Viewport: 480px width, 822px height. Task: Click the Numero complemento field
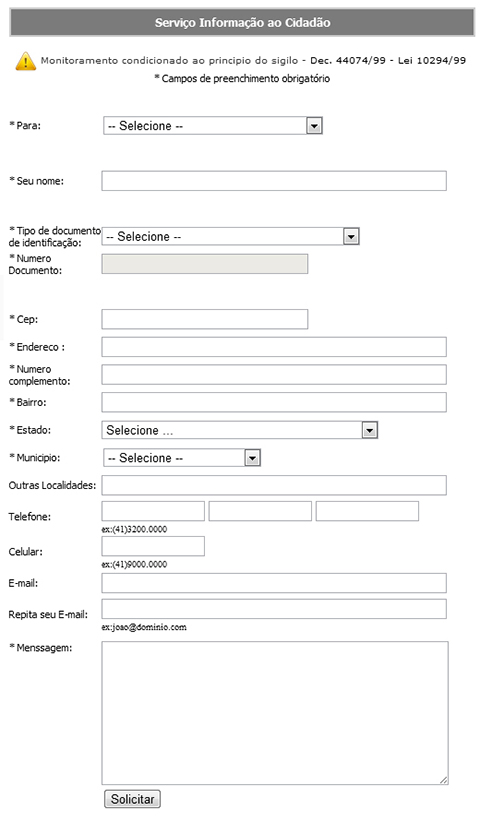pyautogui.click(x=274, y=375)
